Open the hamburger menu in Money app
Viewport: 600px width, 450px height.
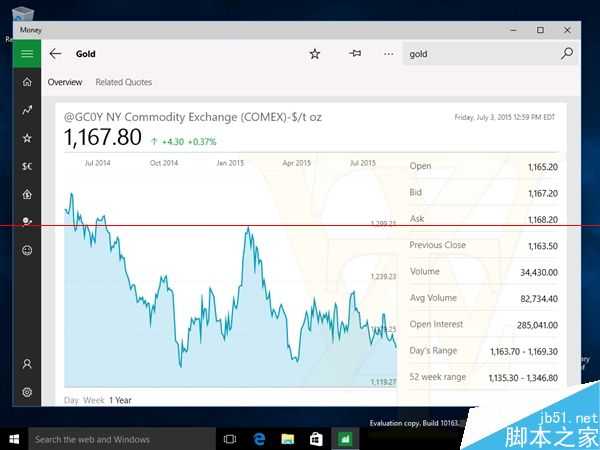[x=27, y=54]
